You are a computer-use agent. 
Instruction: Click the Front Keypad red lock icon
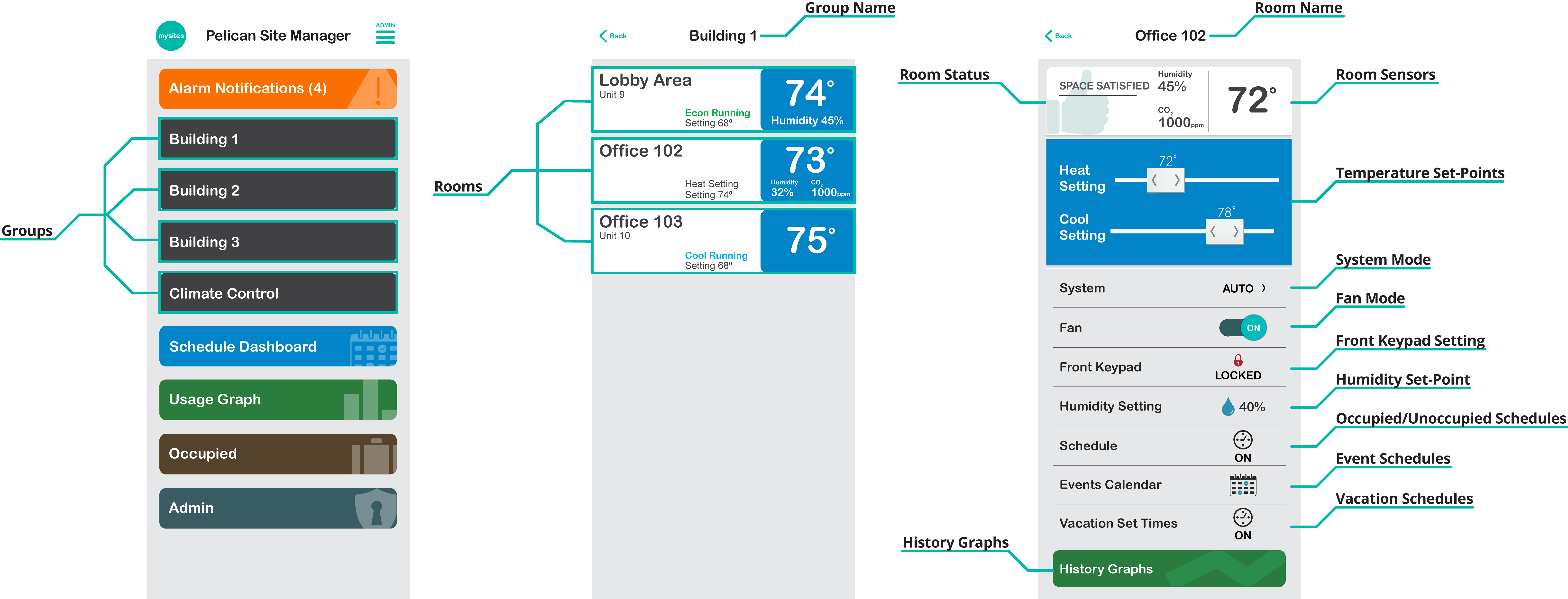pos(1238,361)
